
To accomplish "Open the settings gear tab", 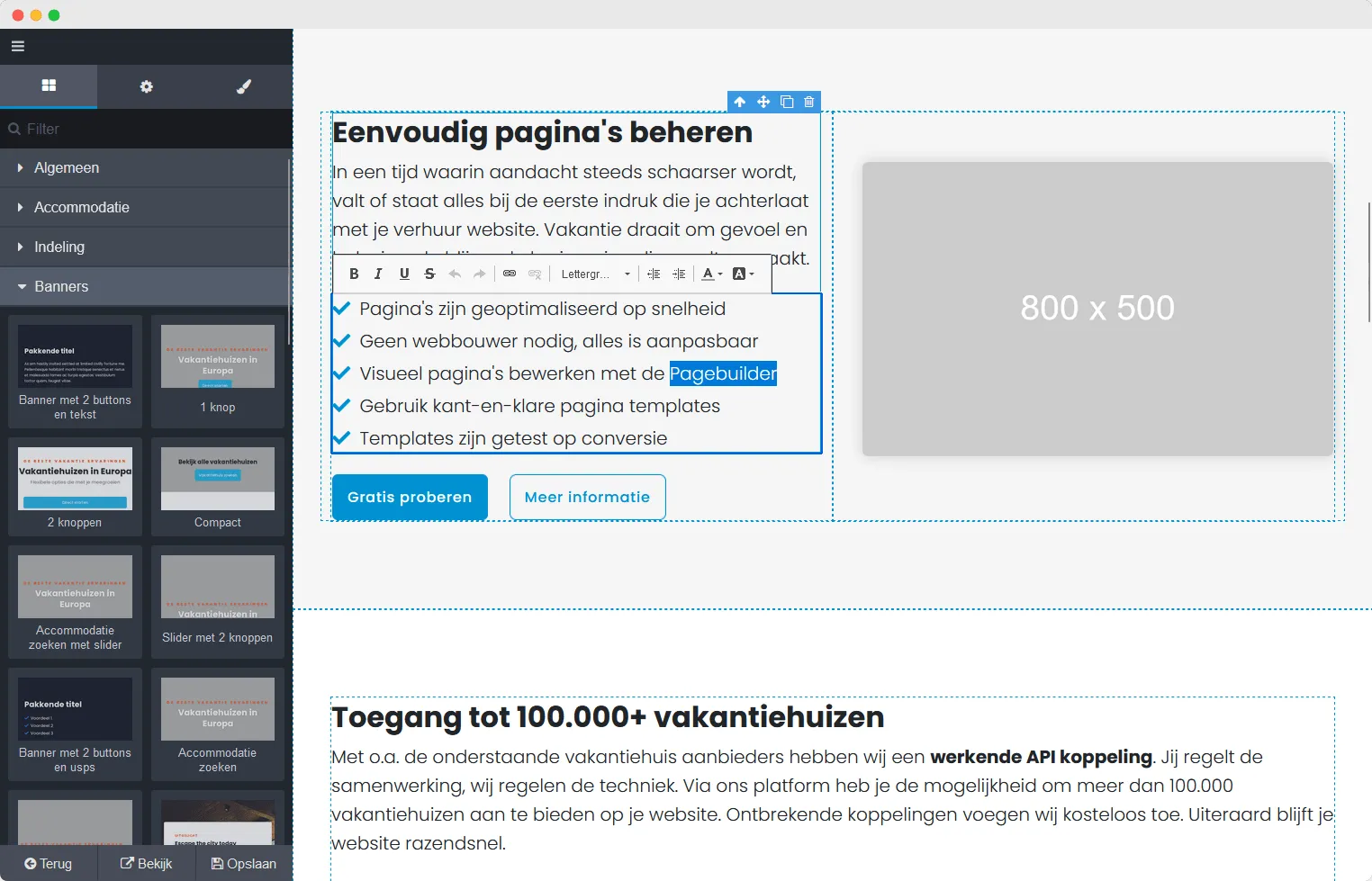I will (x=146, y=86).
